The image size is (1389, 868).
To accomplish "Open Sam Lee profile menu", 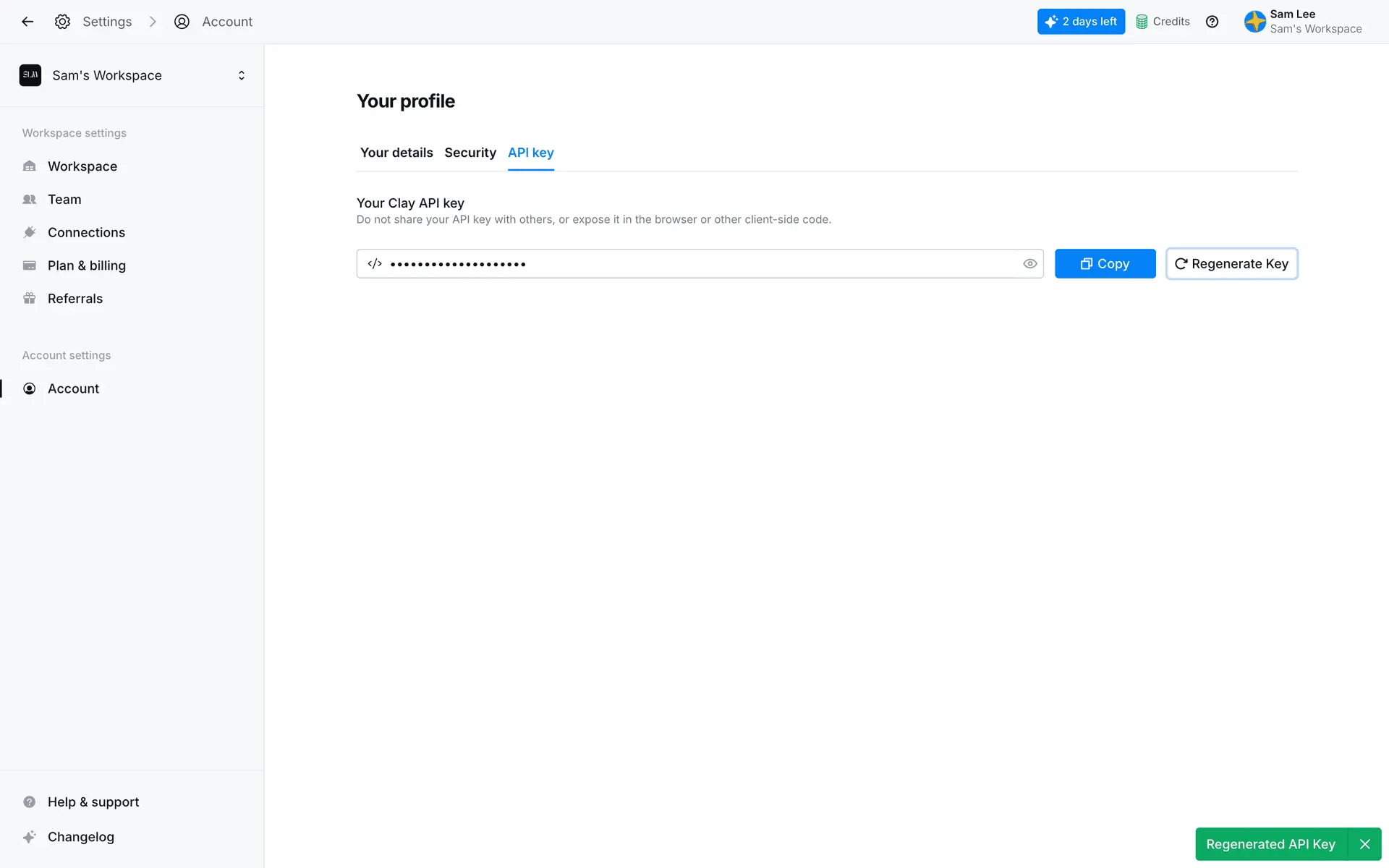I will pos(1303,22).
